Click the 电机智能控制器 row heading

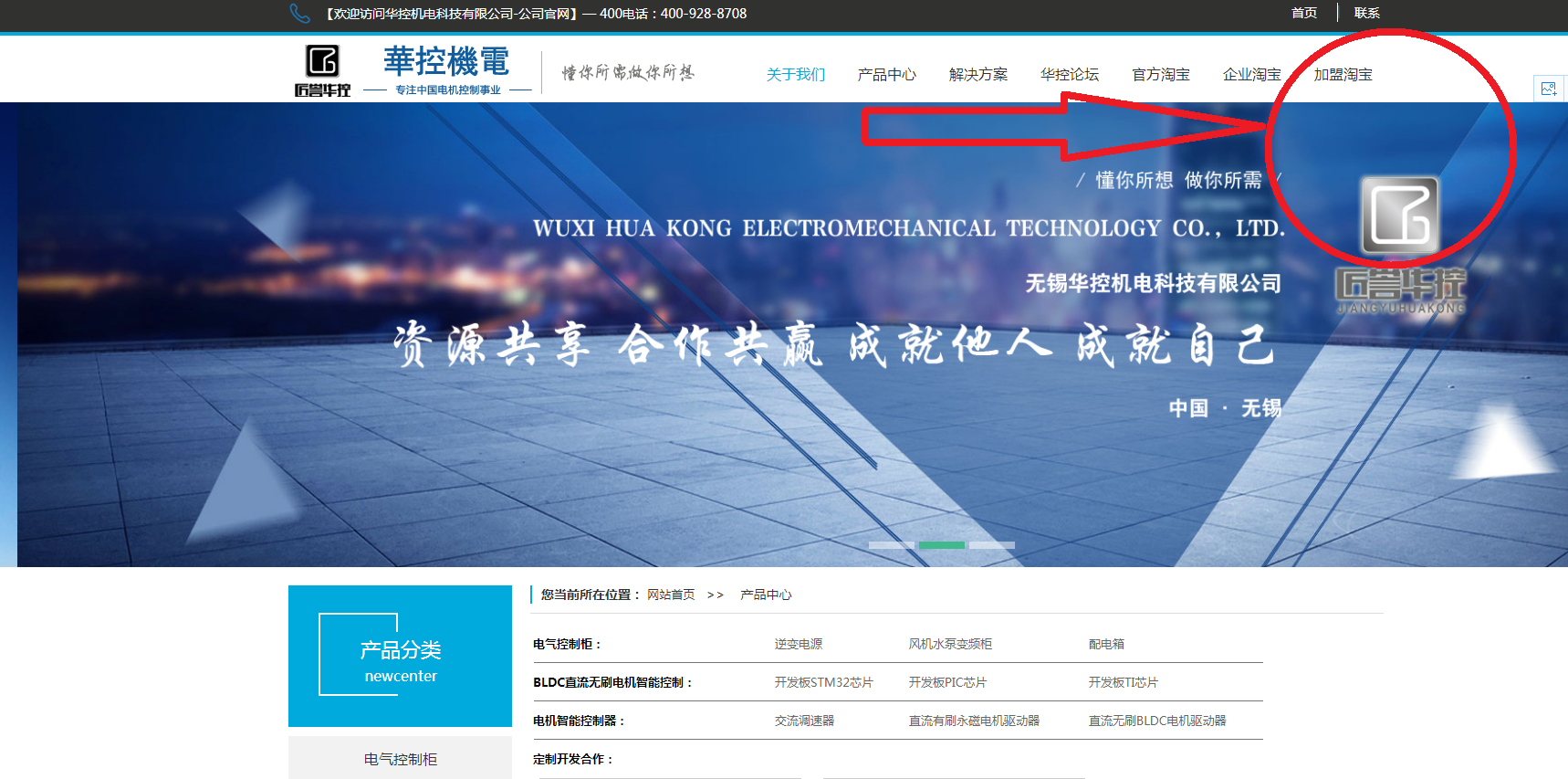[x=579, y=721]
